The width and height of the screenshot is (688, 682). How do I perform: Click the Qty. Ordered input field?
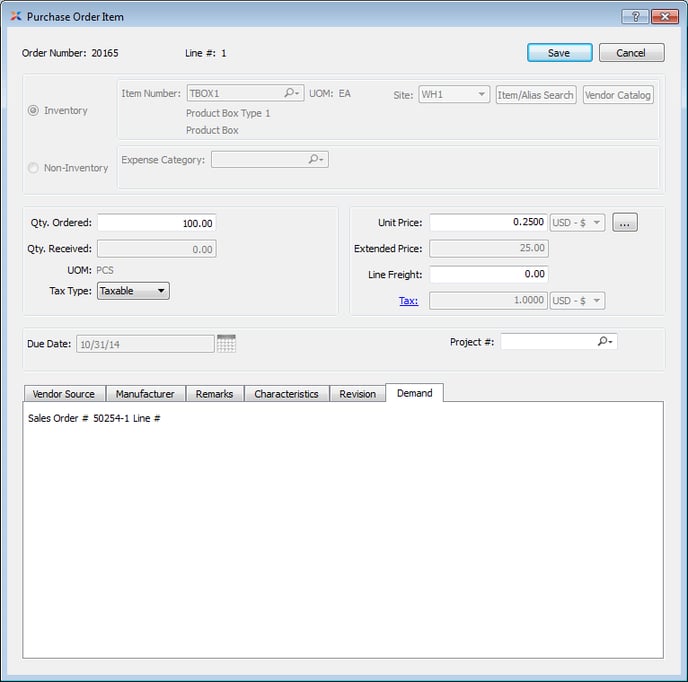[x=156, y=224]
